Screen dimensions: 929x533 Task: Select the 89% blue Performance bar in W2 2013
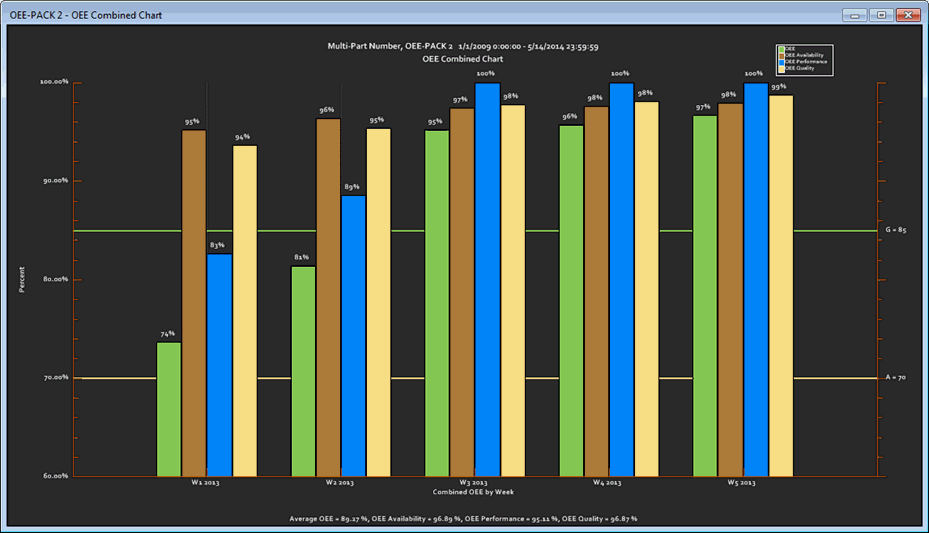(x=354, y=335)
